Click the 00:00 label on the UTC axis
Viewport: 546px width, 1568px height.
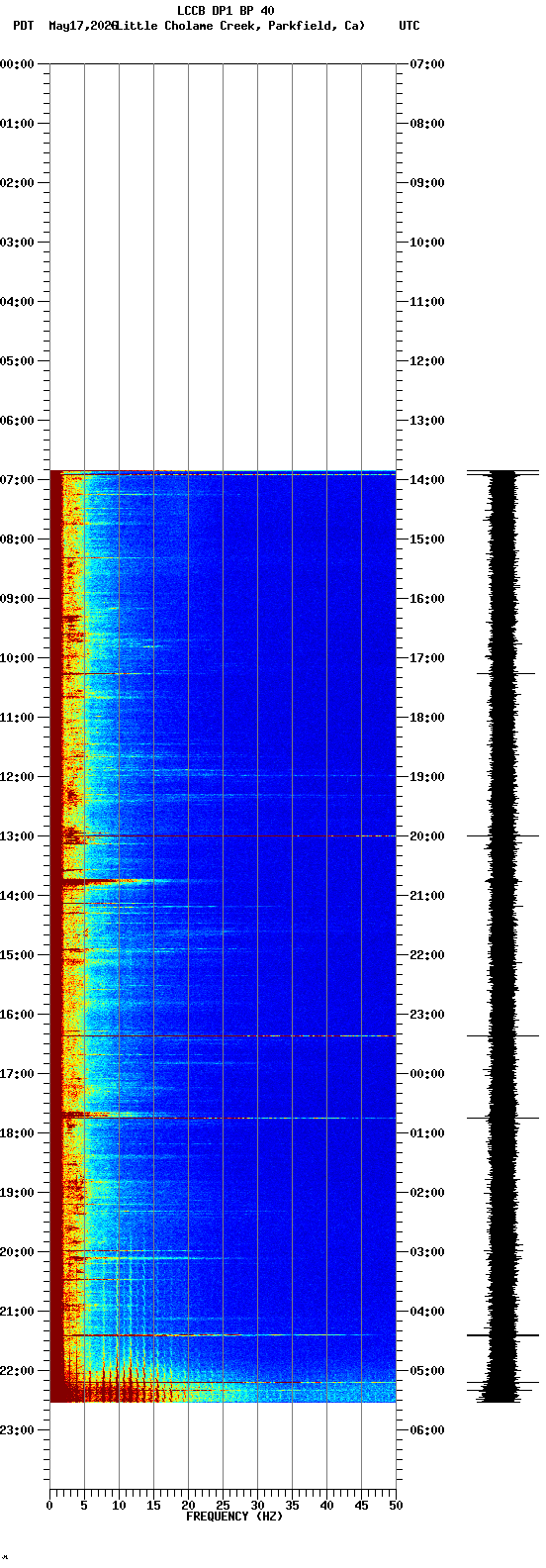pyautogui.click(x=427, y=1074)
